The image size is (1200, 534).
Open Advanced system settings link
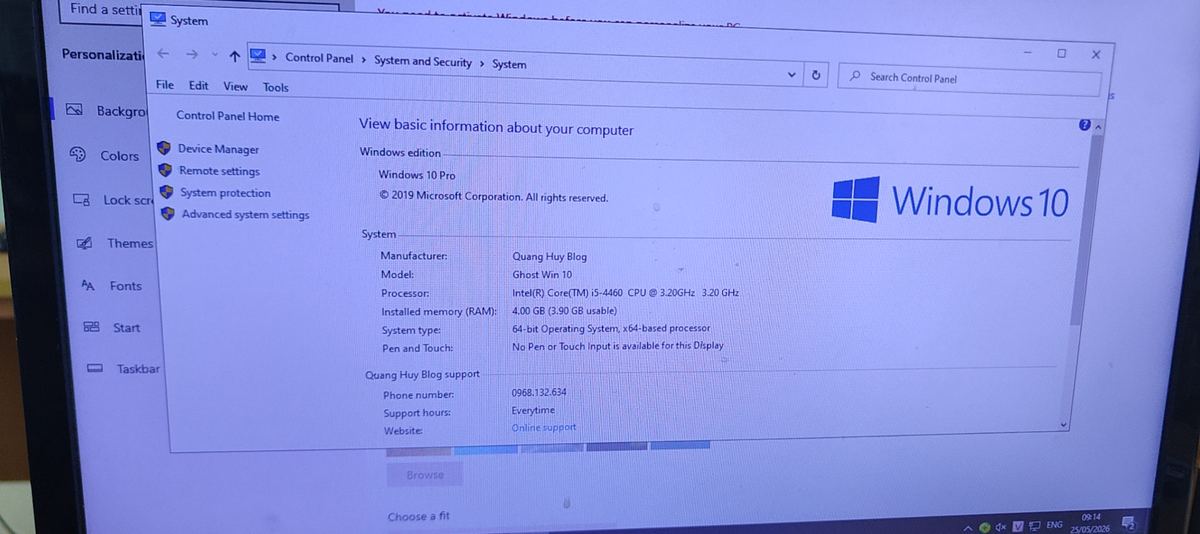[x=245, y=215]
